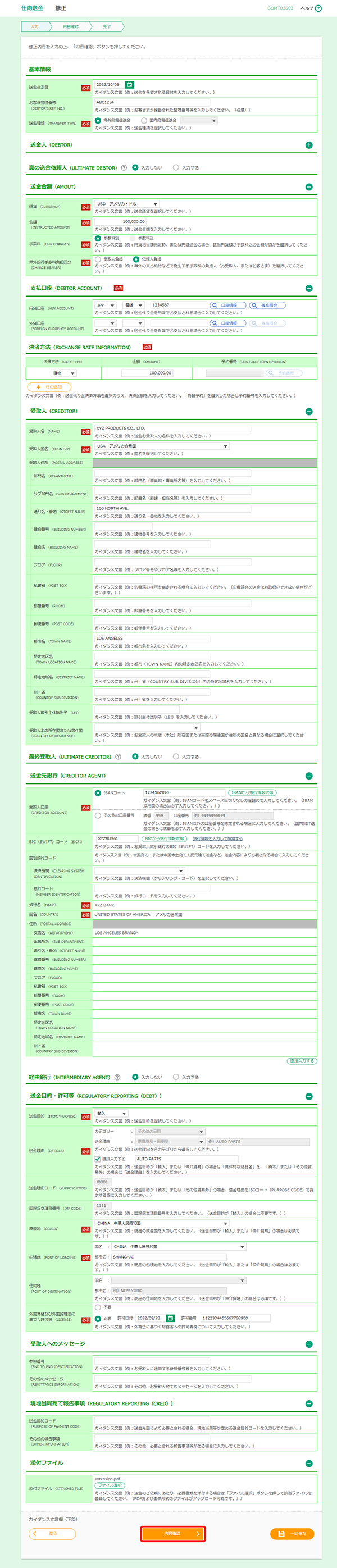Collapse the 送金先銀行 (CREDITOR AGENT) section

pos(309,776)
